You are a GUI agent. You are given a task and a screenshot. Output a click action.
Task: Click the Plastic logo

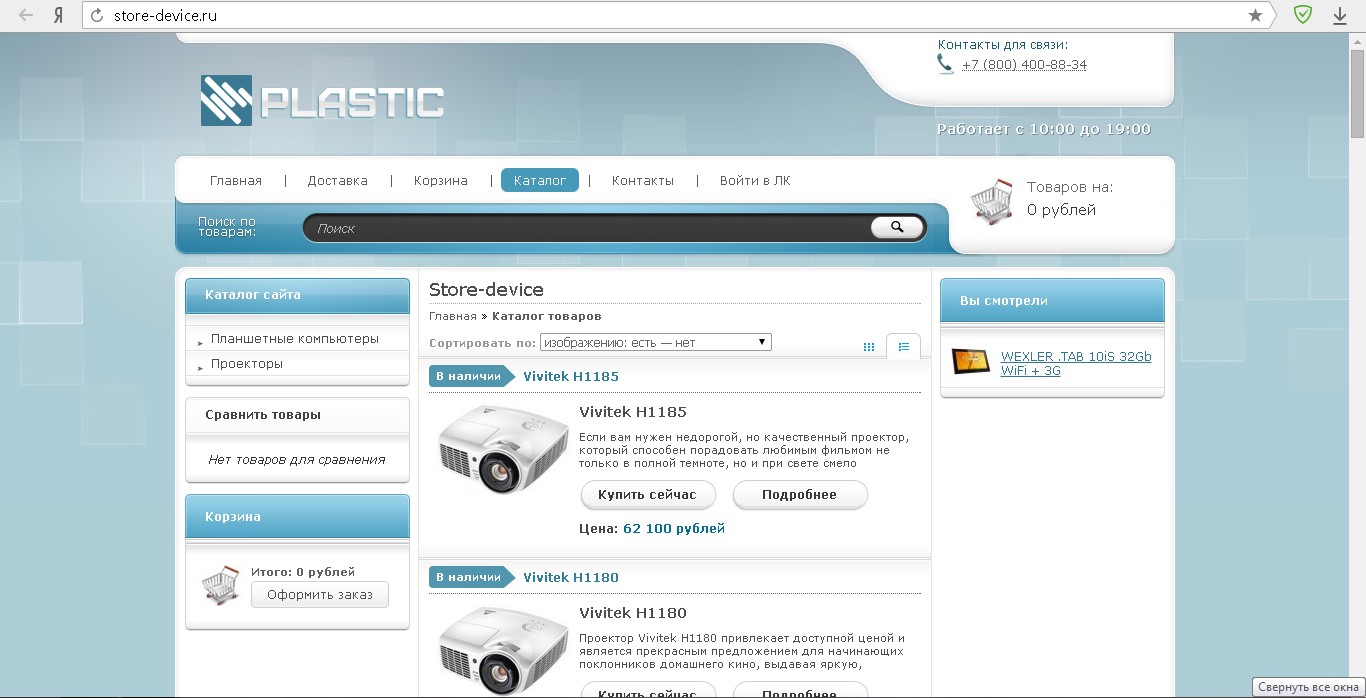coord(322,100)
